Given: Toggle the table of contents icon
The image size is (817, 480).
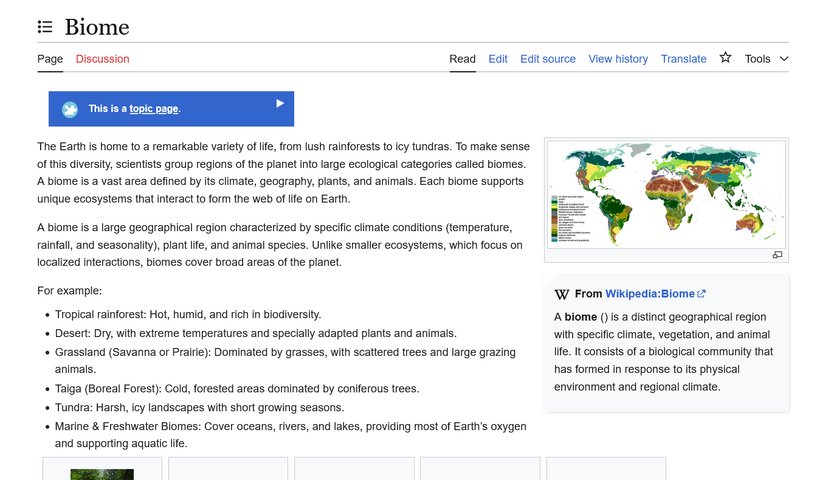Looking at the screenshot, I should [45, 27].
